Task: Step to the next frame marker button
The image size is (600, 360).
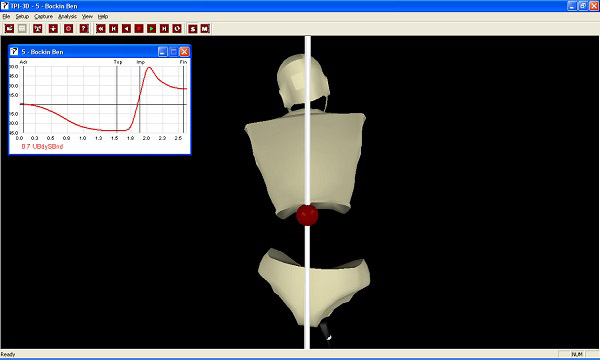Action: 164,29
